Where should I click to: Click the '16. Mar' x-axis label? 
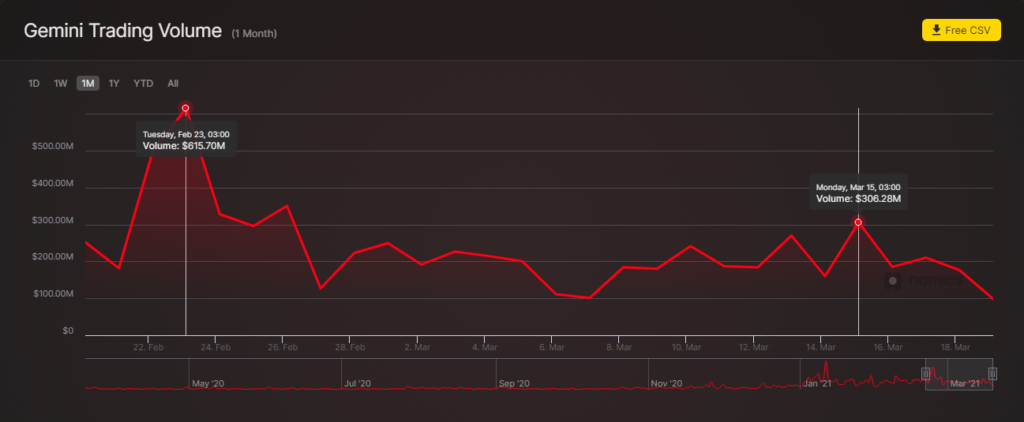pos(888,347)
